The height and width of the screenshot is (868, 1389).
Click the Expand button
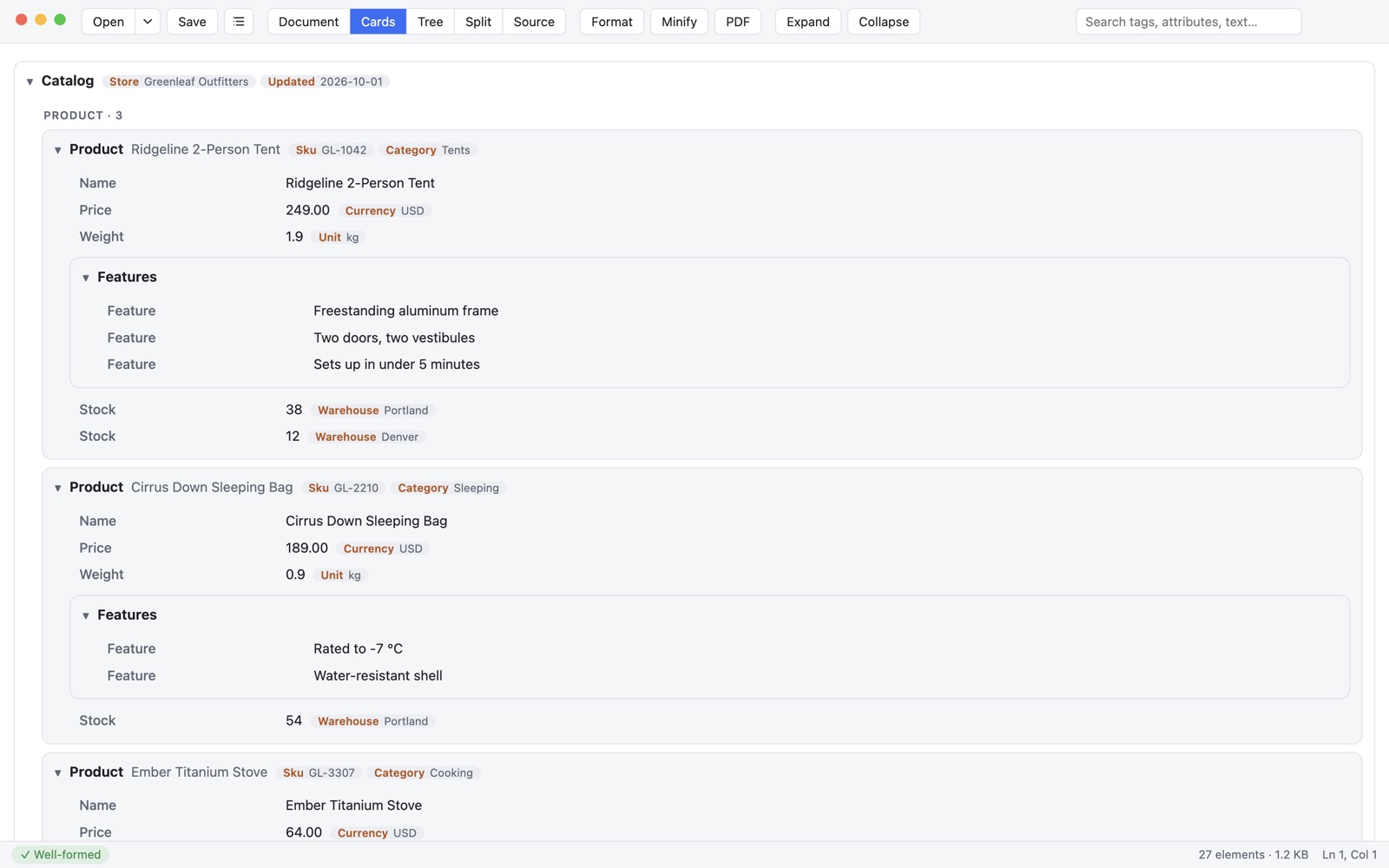point(807,22)
